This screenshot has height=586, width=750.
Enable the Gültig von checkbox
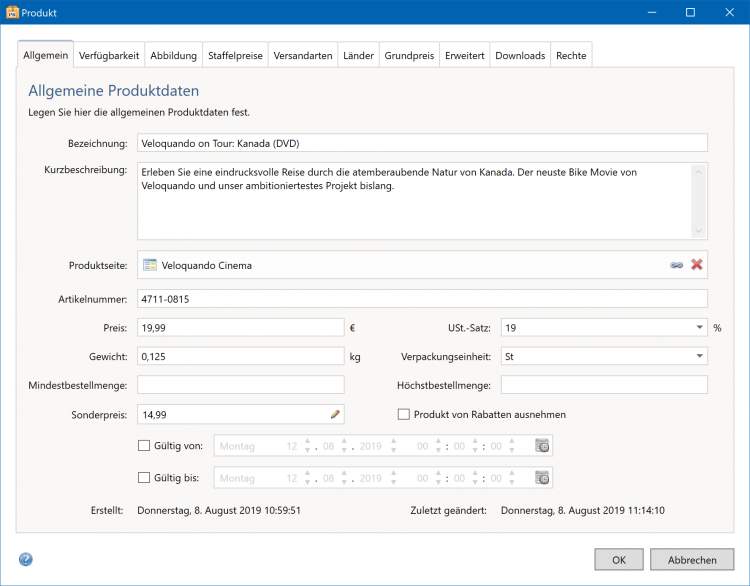click(x=143, y=446)
